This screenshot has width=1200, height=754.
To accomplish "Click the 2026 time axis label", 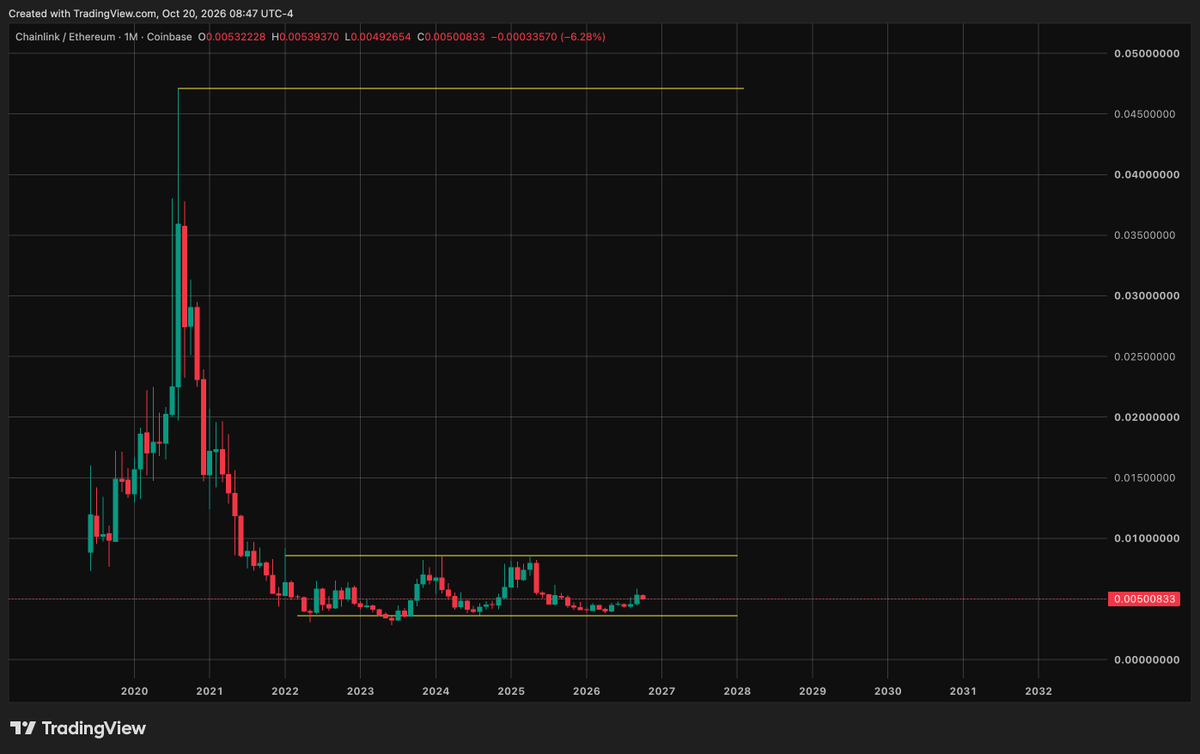I will (x=586, y=691).
